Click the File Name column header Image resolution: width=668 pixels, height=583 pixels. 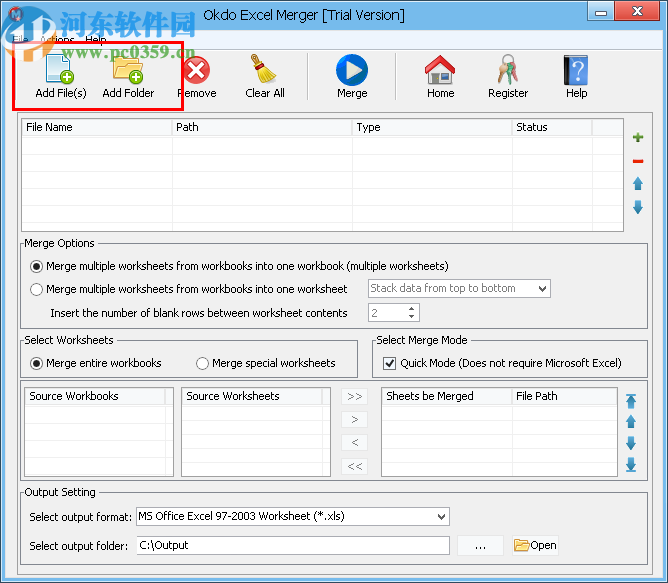click(x=97, y=127)
